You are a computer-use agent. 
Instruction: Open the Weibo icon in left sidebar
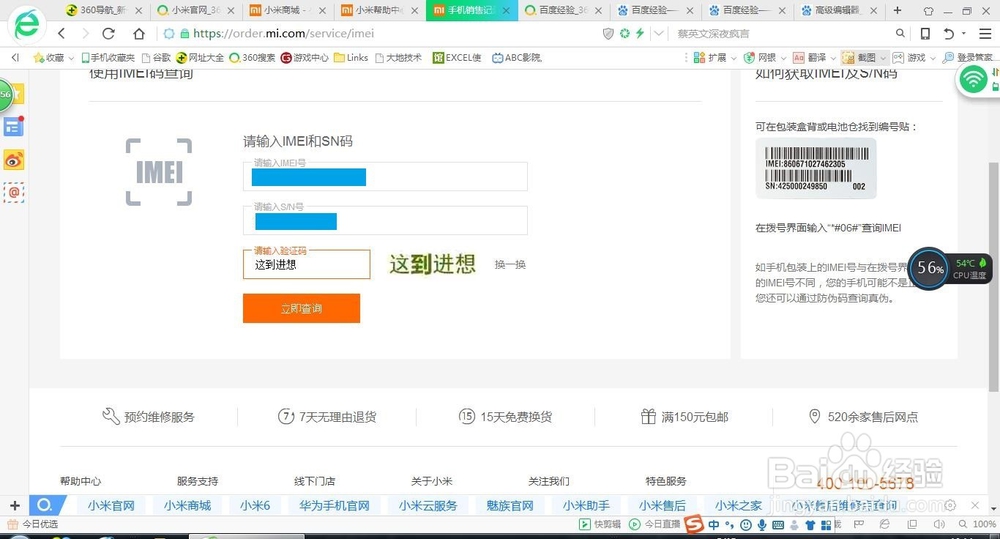pos(13,159)
